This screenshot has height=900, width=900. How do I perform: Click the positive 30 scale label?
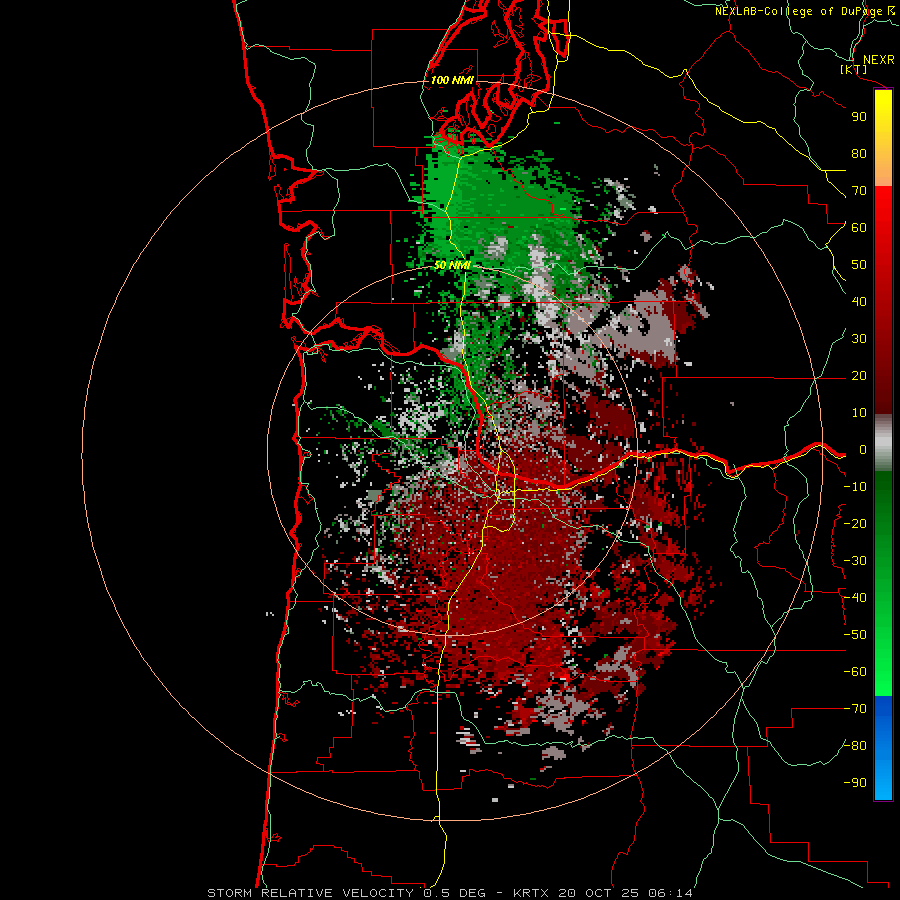click(859, 339)
